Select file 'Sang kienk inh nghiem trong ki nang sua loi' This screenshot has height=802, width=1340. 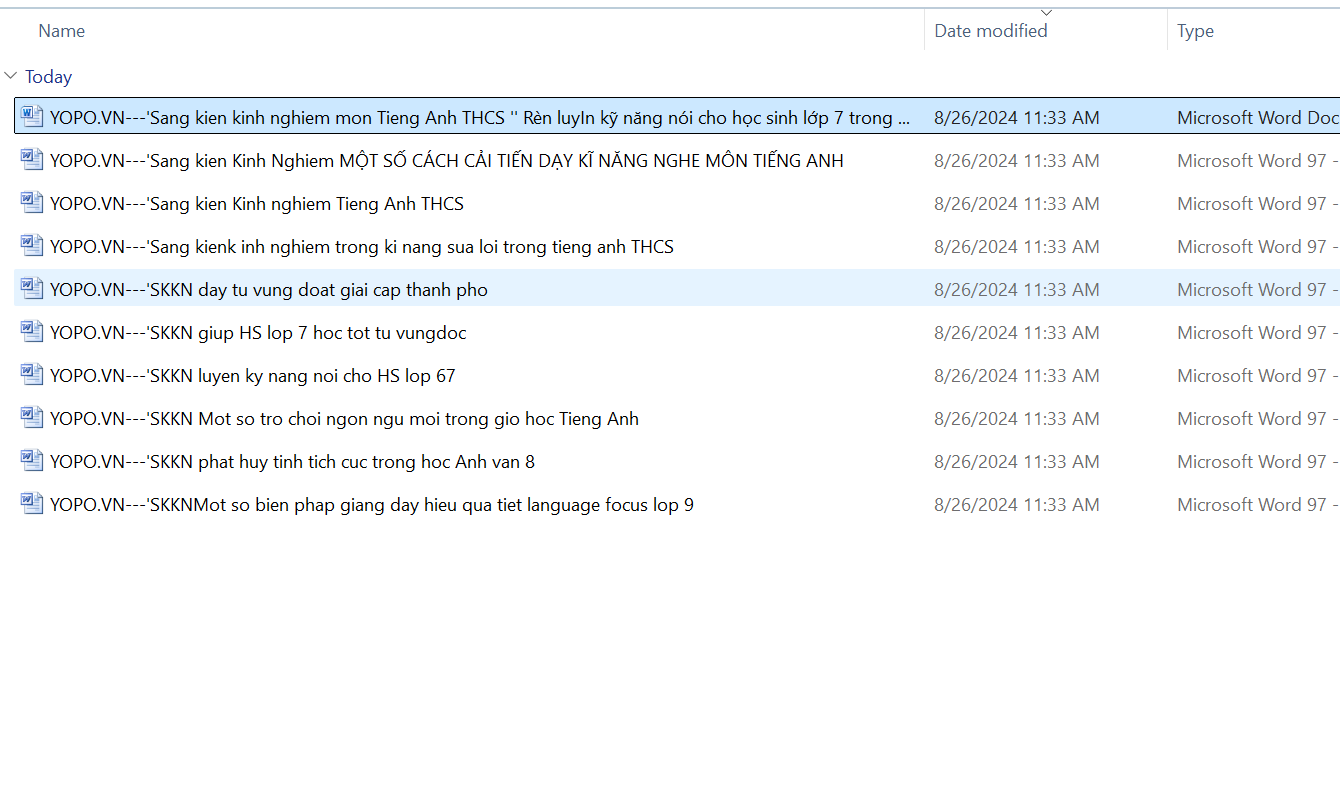pyautogui.click(x=362, y=247)
